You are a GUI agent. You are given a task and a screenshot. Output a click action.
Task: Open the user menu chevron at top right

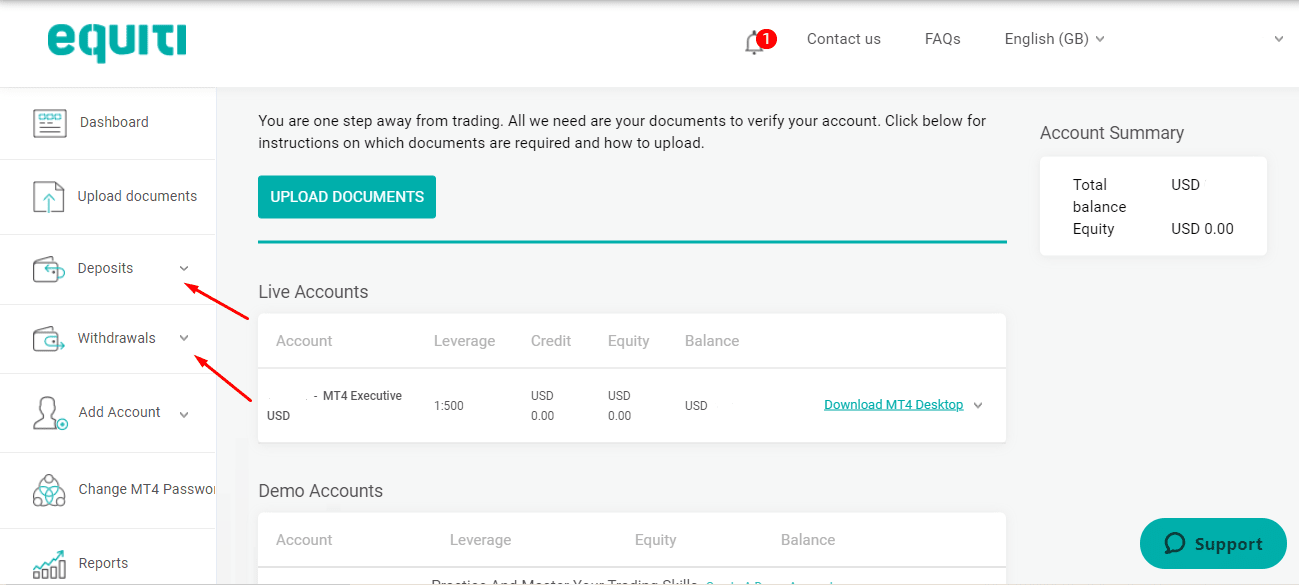point(1279,39)
